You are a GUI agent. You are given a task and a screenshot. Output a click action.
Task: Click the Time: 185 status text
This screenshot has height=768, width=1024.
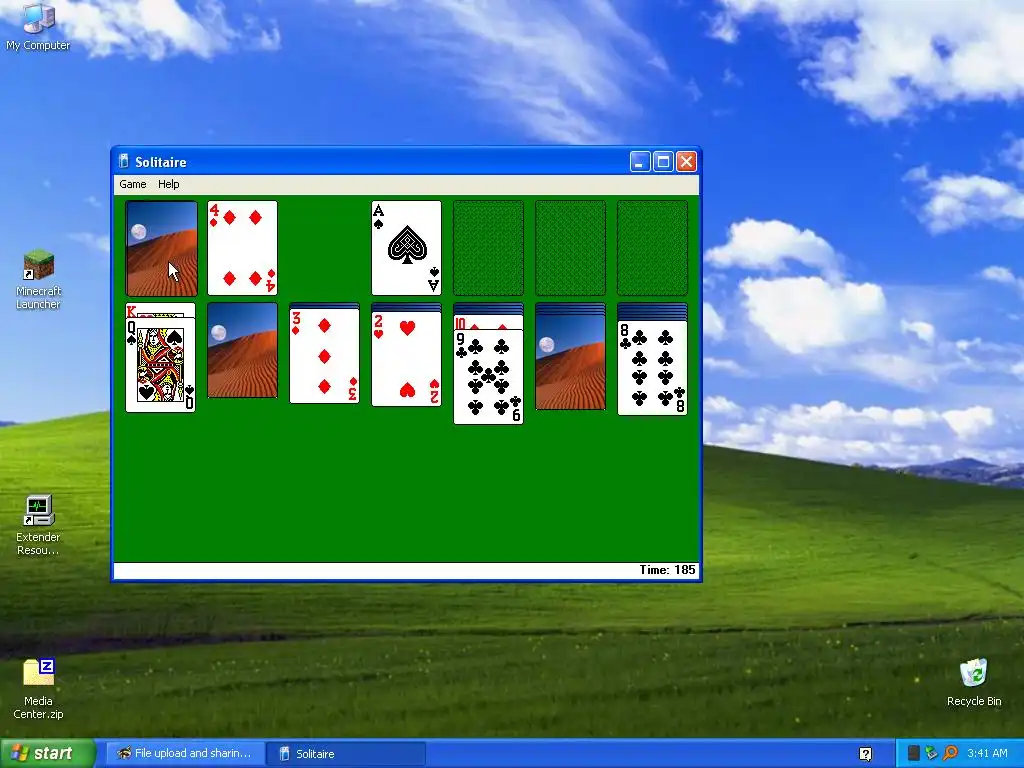pyautogui.click(x=667, y=570)
